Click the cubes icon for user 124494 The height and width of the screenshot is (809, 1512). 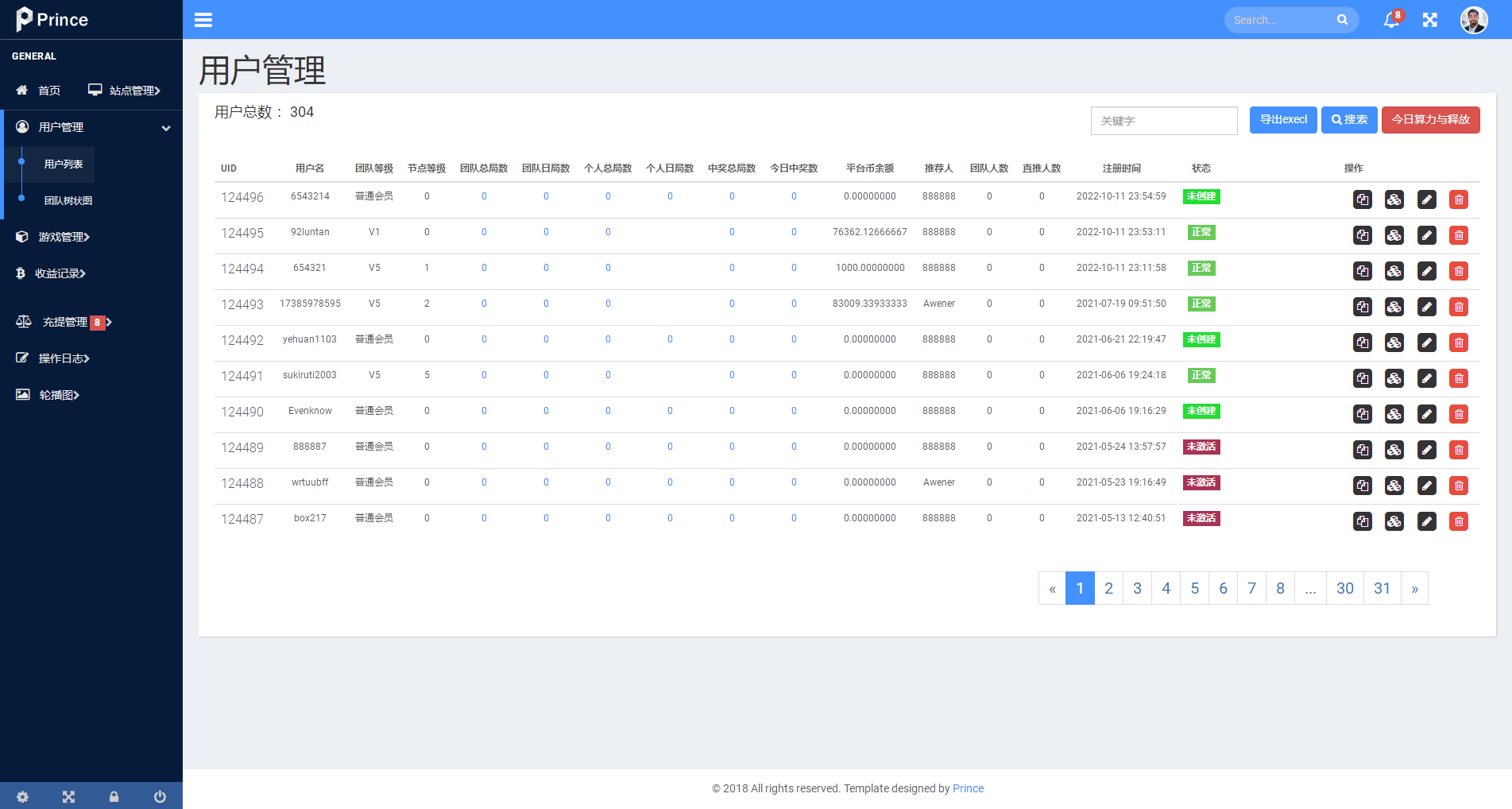(x=1394, y=271)
